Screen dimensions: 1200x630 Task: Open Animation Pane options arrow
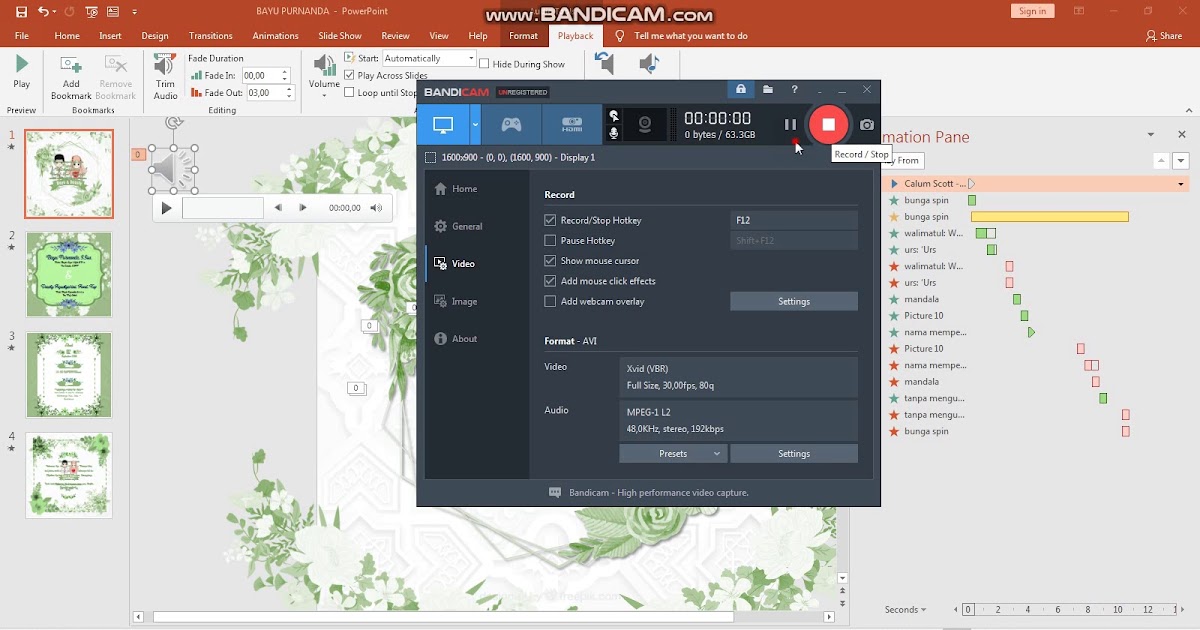[x=1153, y=134]
